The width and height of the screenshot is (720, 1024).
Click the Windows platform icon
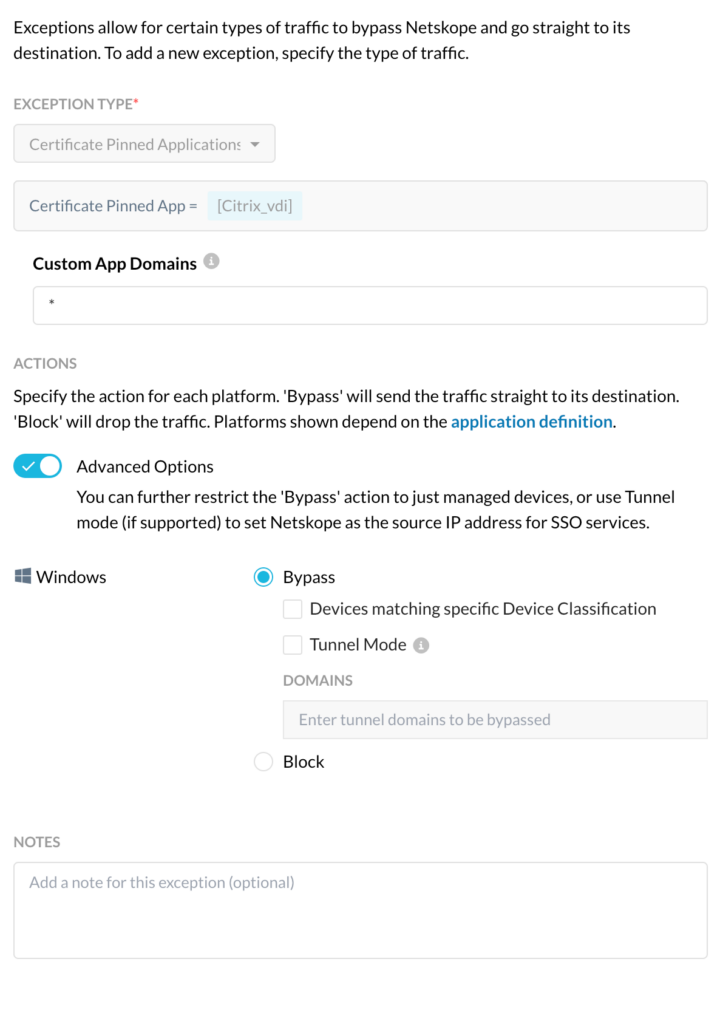(21, 576)
